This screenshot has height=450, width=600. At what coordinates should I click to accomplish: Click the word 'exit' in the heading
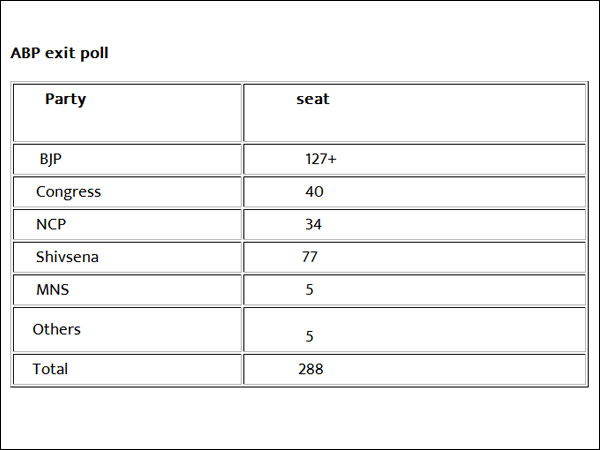[60, 53]
